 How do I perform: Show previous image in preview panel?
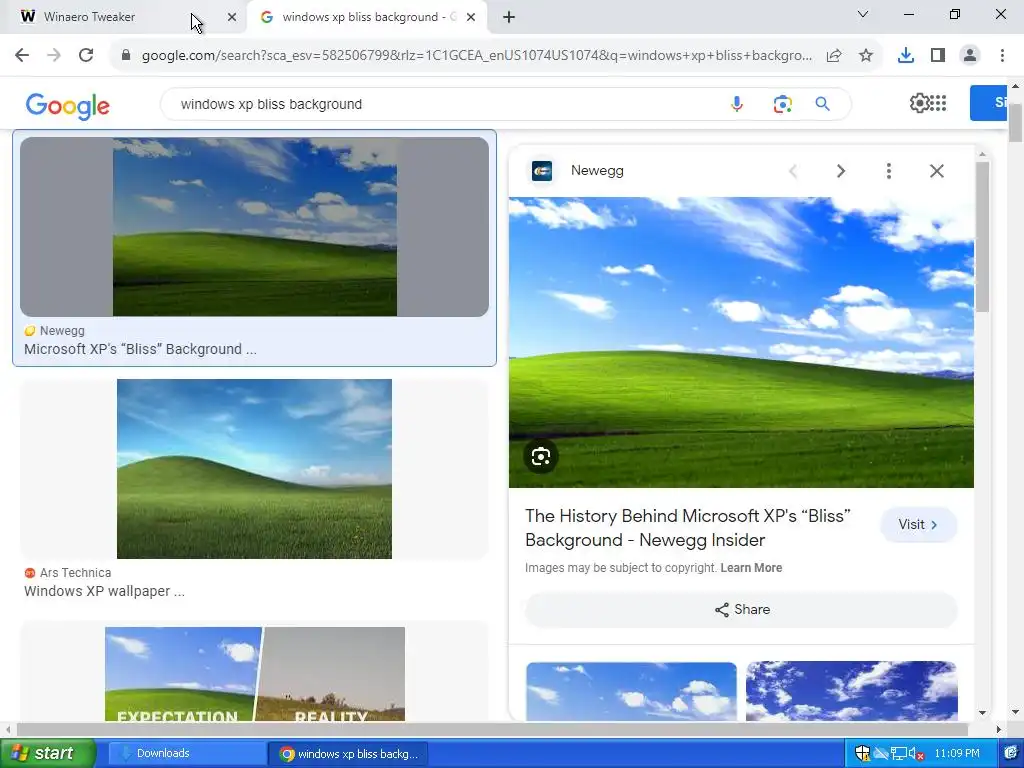tap(793, 171)
